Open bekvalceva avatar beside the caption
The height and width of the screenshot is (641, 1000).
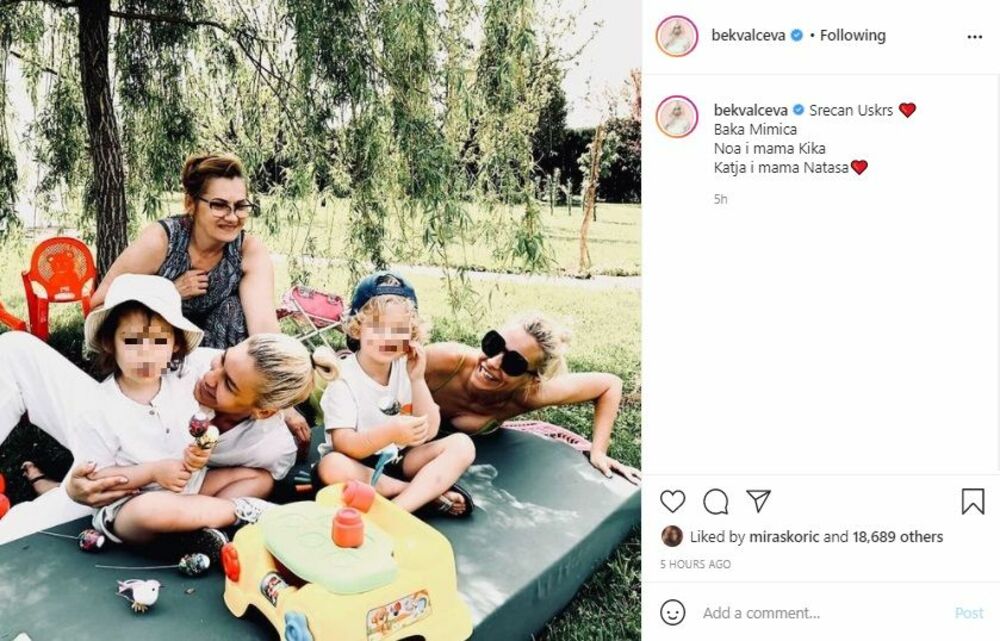coord(677,117)
